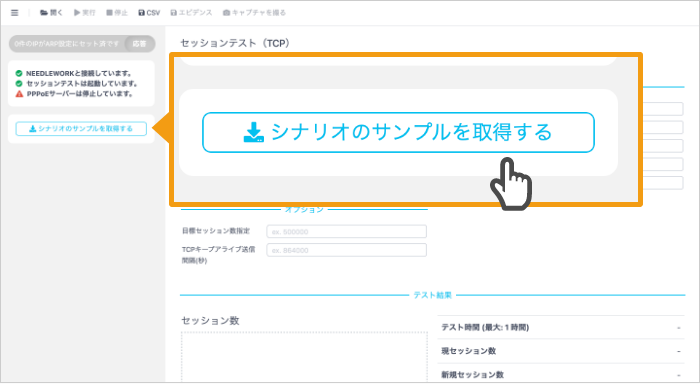Image resolution: width=700 pixels, height=384 pixels.
Task: Open the hamburger menu
Action: 15,13
